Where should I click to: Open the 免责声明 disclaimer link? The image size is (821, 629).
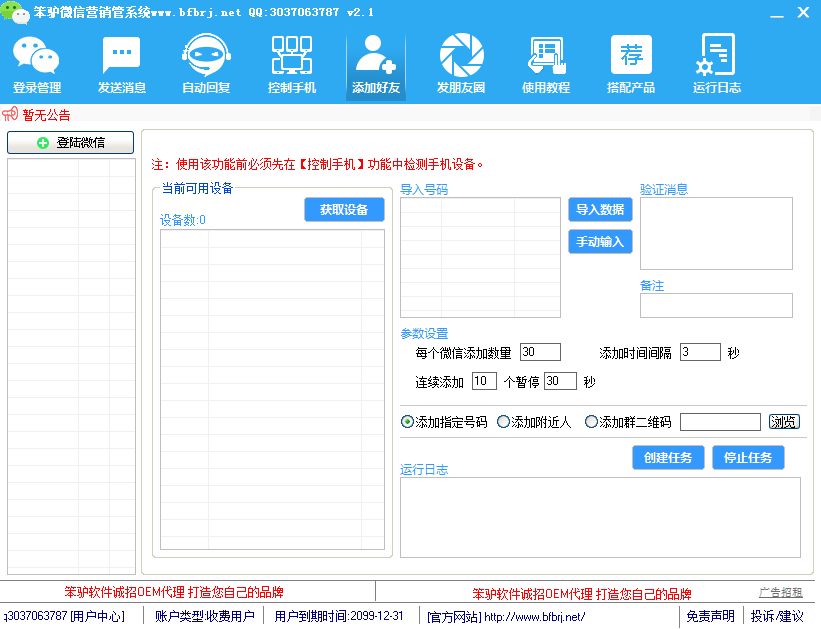(x=709, y=616)
